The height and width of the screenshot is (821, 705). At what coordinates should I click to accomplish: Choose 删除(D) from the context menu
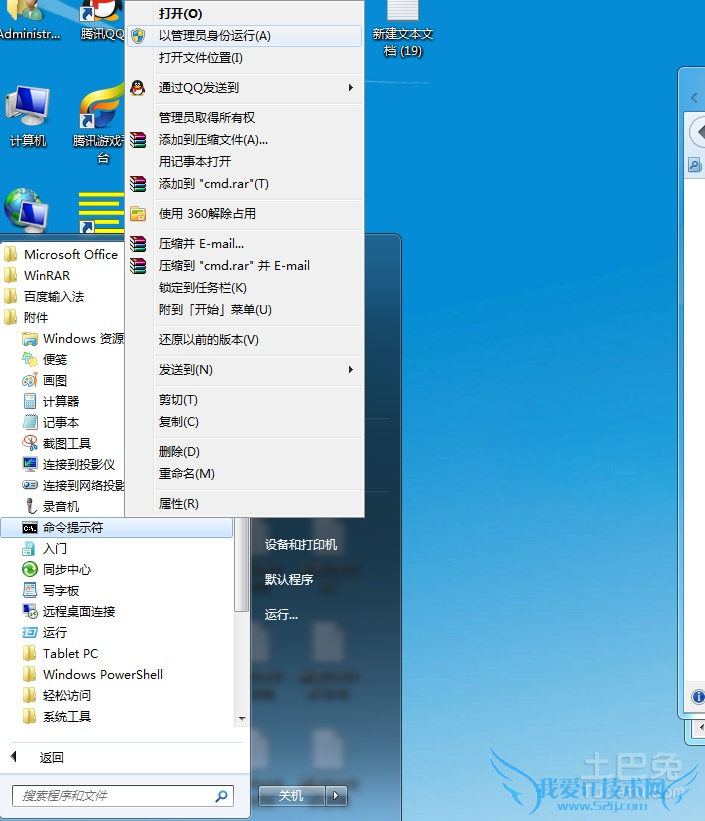tap(245, 452)
